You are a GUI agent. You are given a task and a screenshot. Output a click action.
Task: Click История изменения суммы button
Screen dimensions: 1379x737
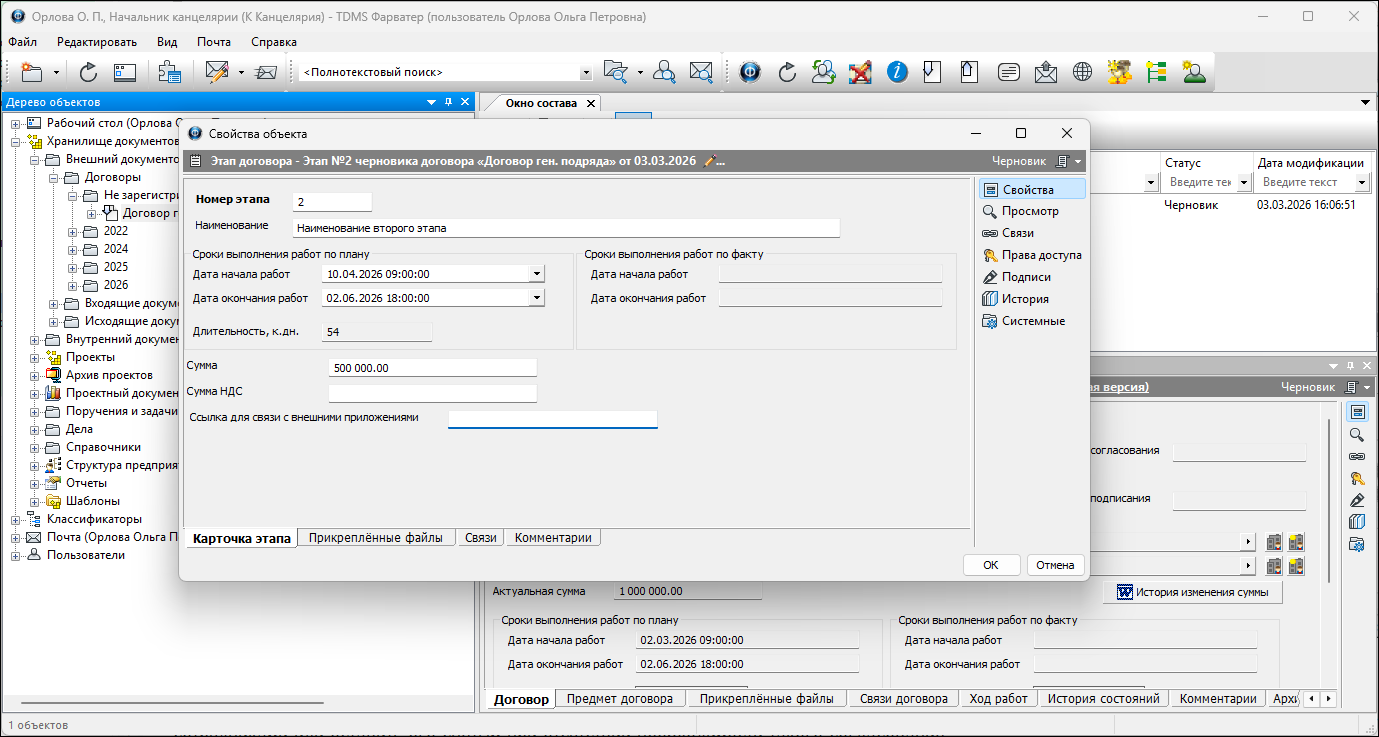(x=1193, y=592)
